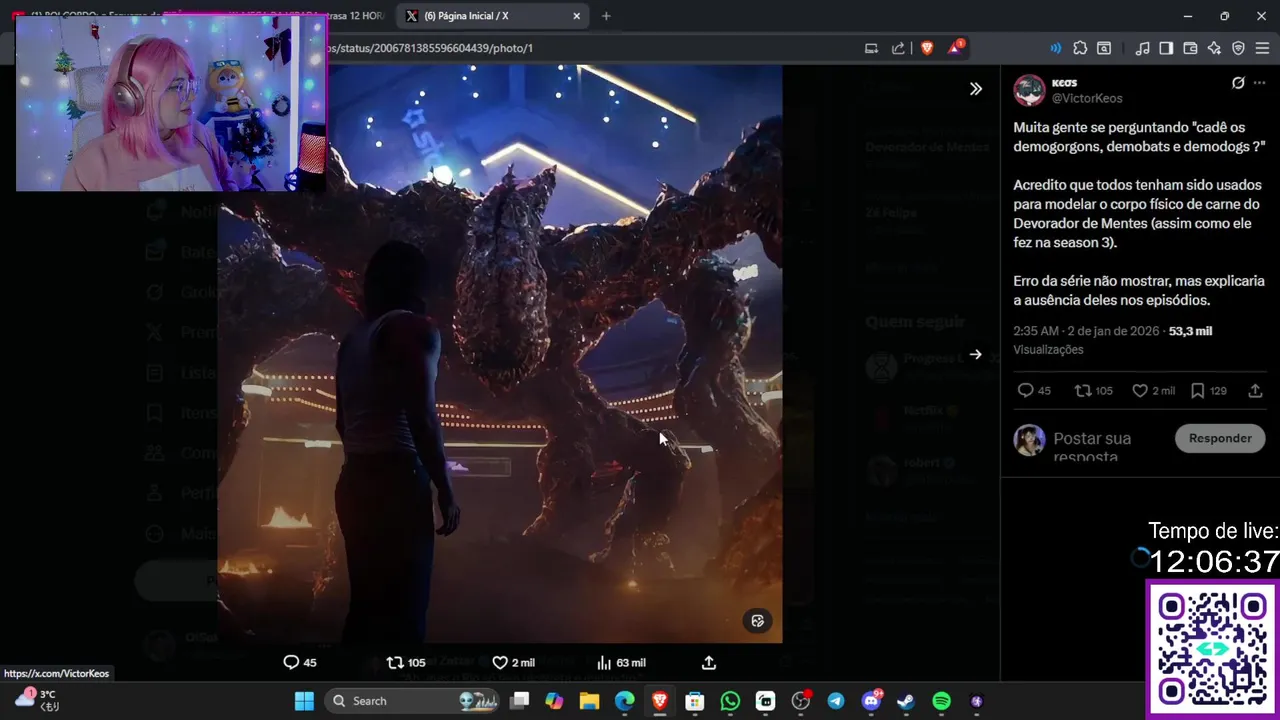Open the Grok icon on the tweet header
Viewport: 1280px width, 720px height.
(1238, 83)
